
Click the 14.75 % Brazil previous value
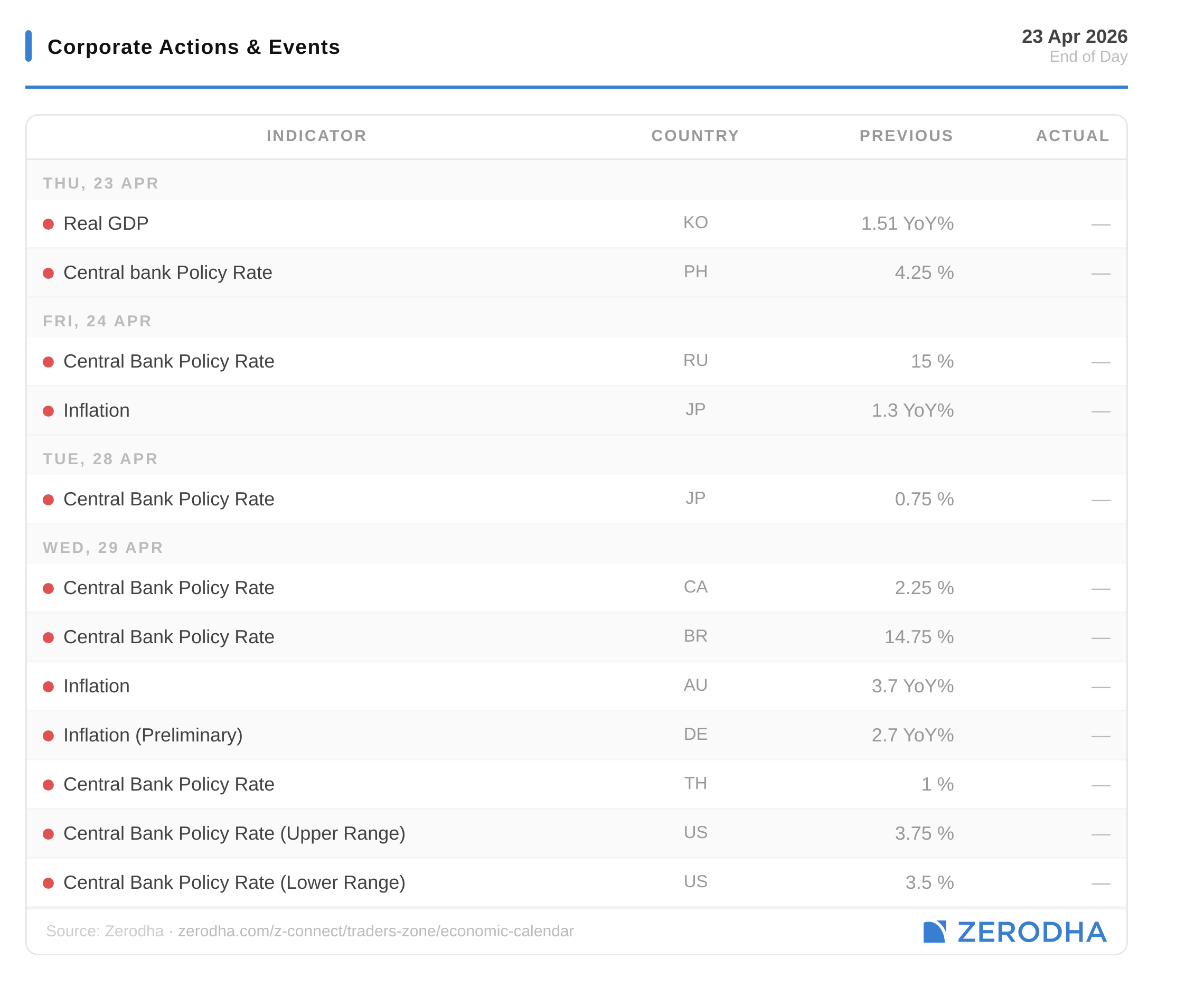click(x=918, y=637)
